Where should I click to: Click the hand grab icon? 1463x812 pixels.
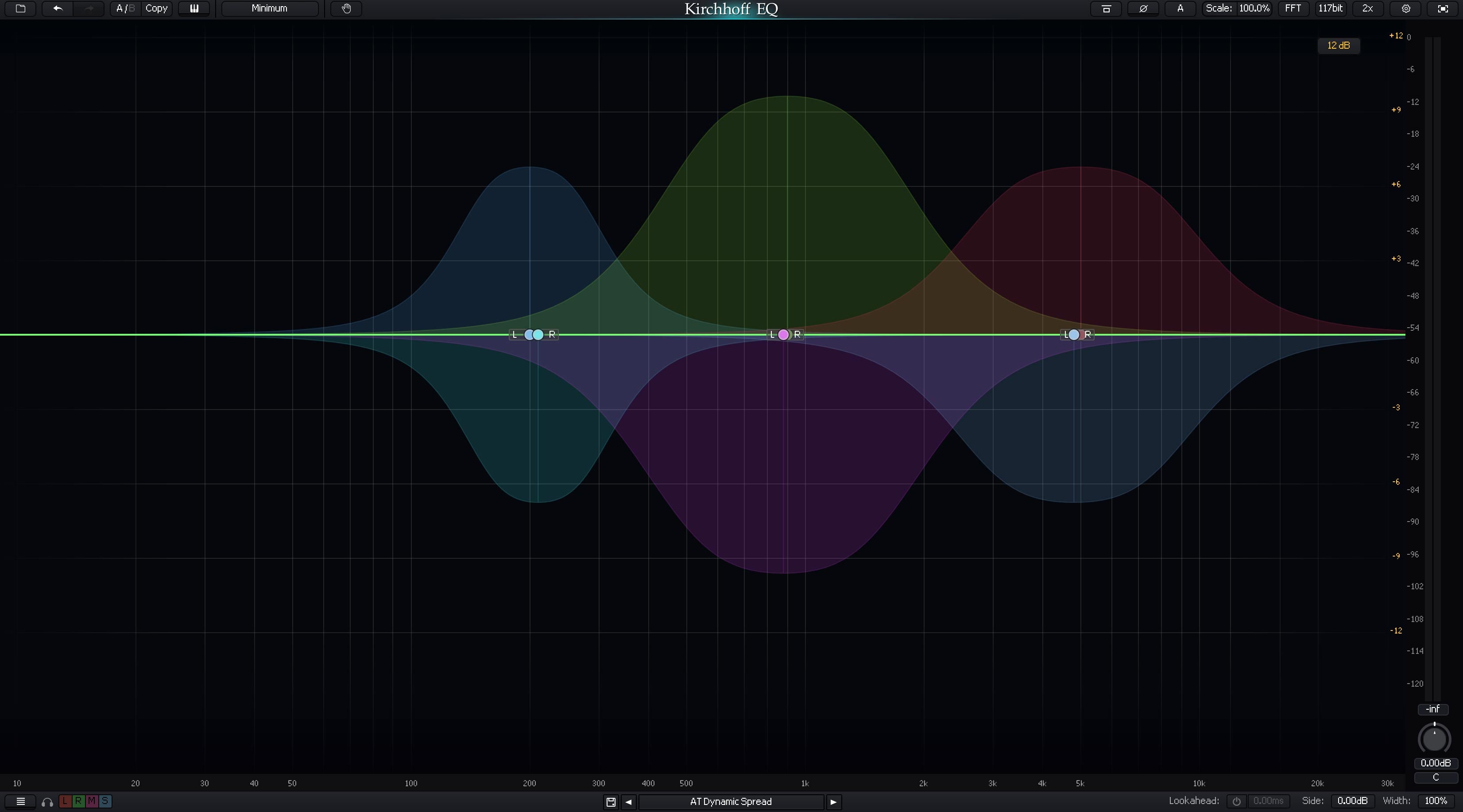coord(346,8)
